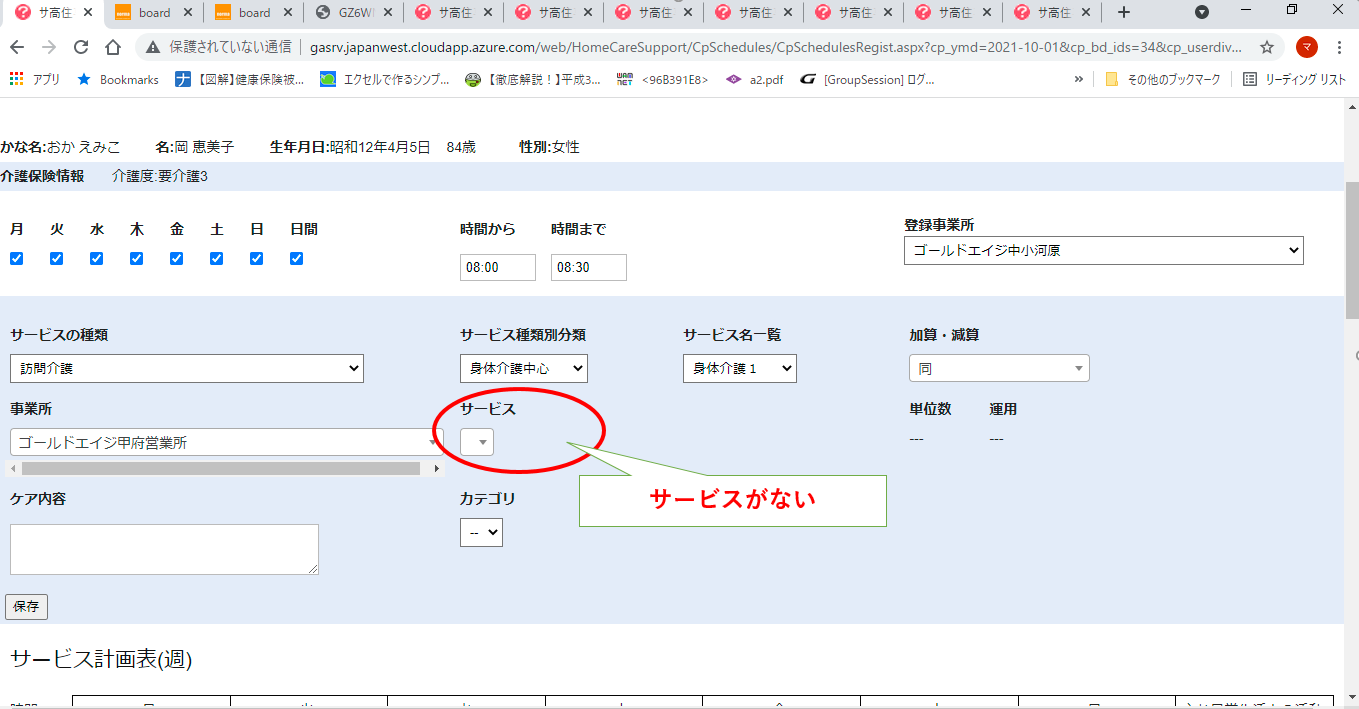Toggle the 日間 checkbox
This screenshot has height=709, width=1359.
point(296,258)
